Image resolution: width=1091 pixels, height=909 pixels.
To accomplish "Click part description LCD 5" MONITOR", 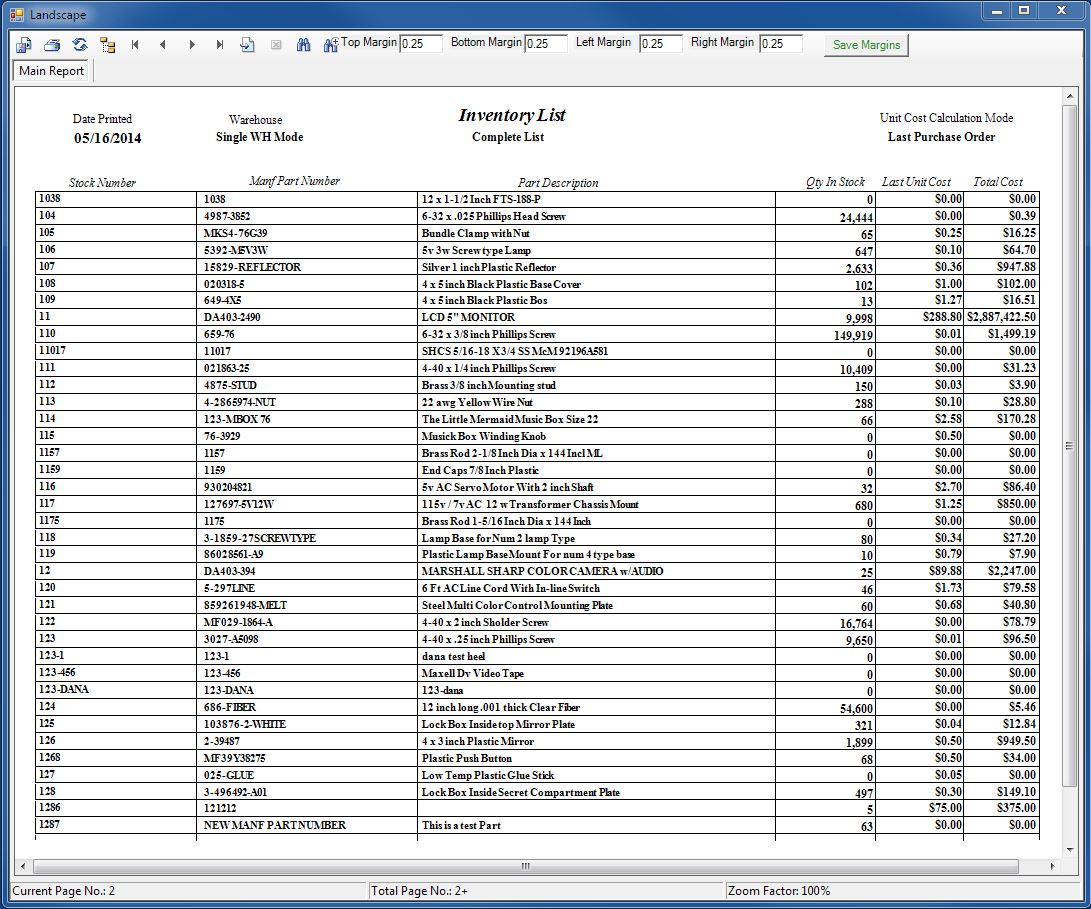I will click(468, 317).
